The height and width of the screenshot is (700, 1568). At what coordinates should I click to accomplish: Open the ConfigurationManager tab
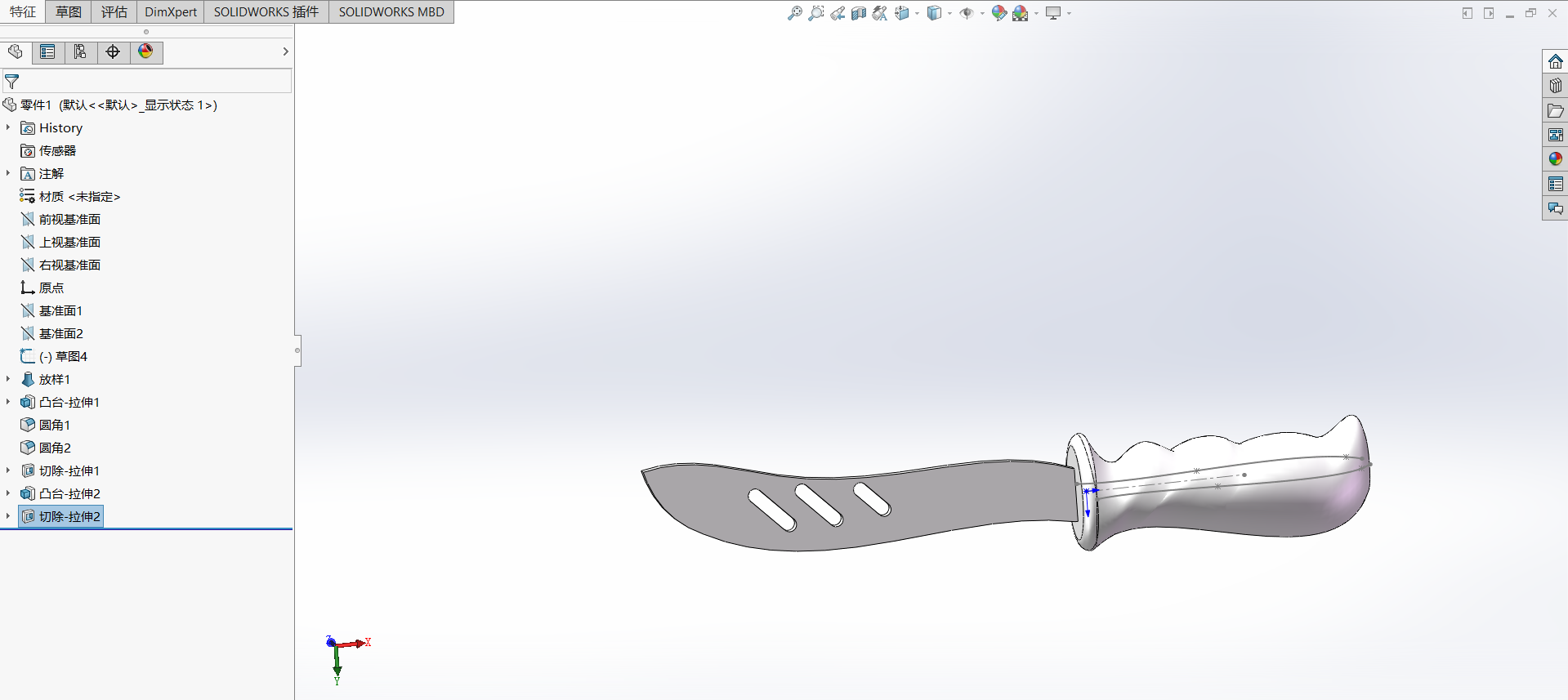coord(80,52)
